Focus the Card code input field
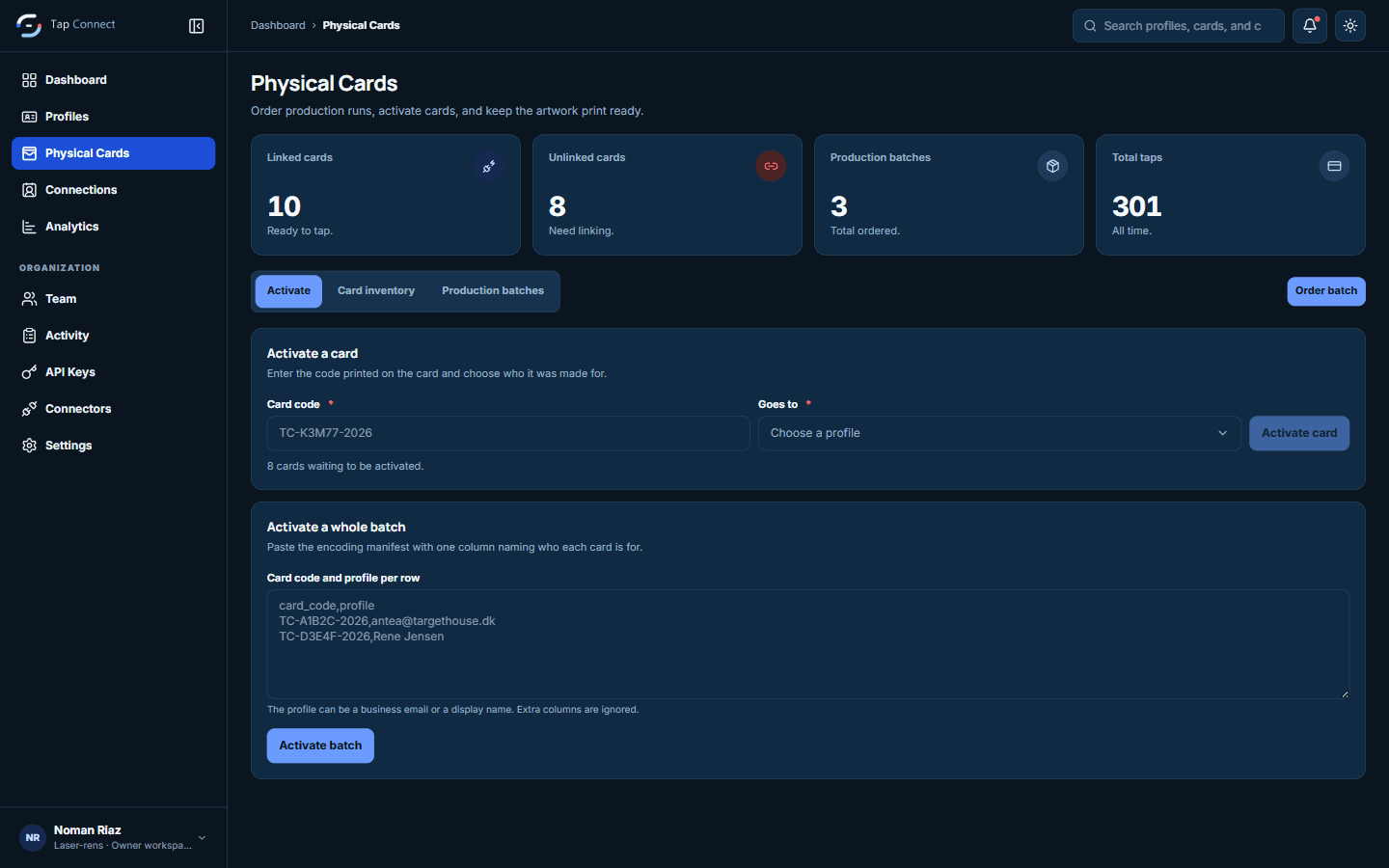The width and height of the screenshot is (1389, 868). tap(508, 433)
